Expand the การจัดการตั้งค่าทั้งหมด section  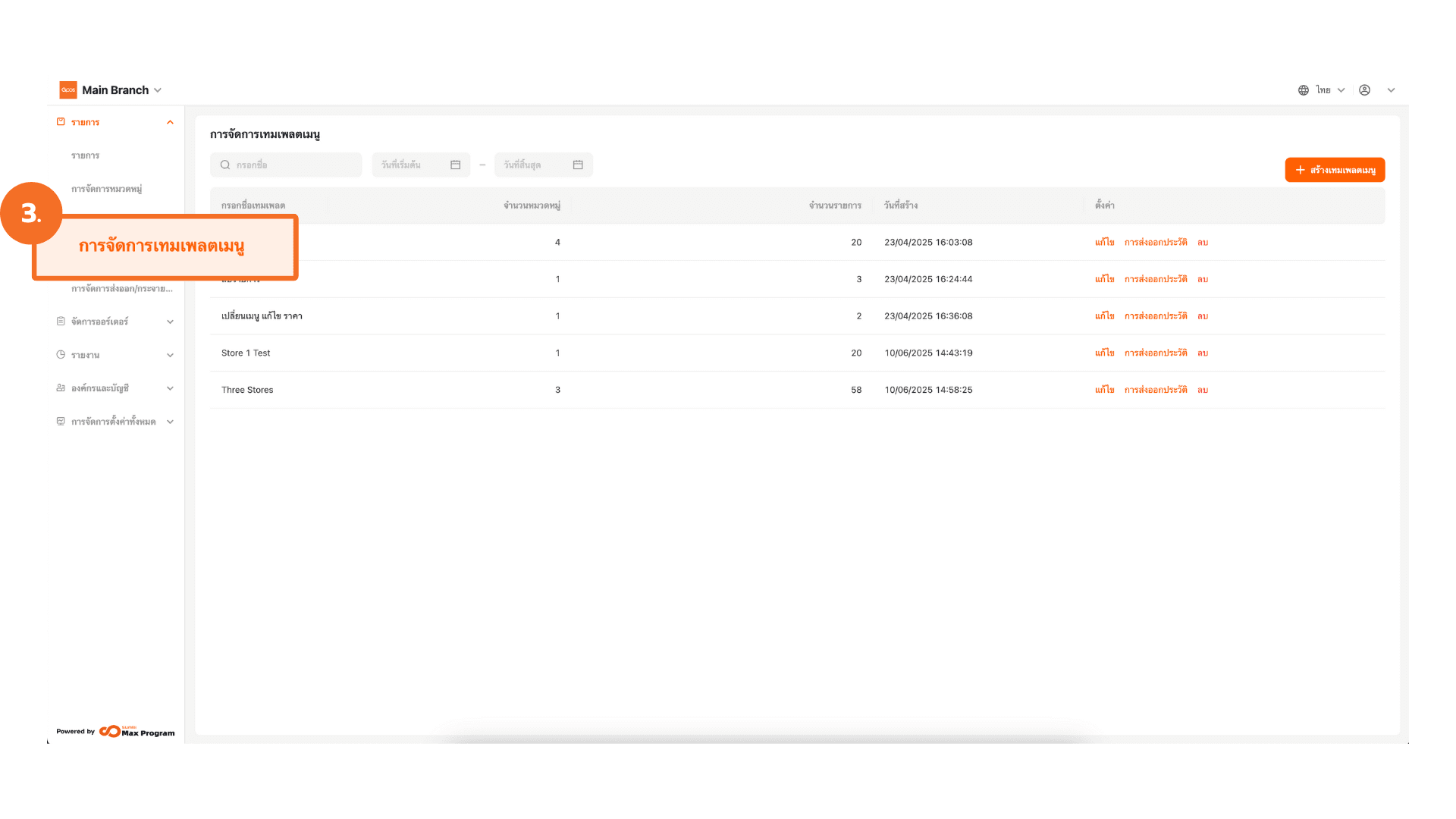click(170, 422)
